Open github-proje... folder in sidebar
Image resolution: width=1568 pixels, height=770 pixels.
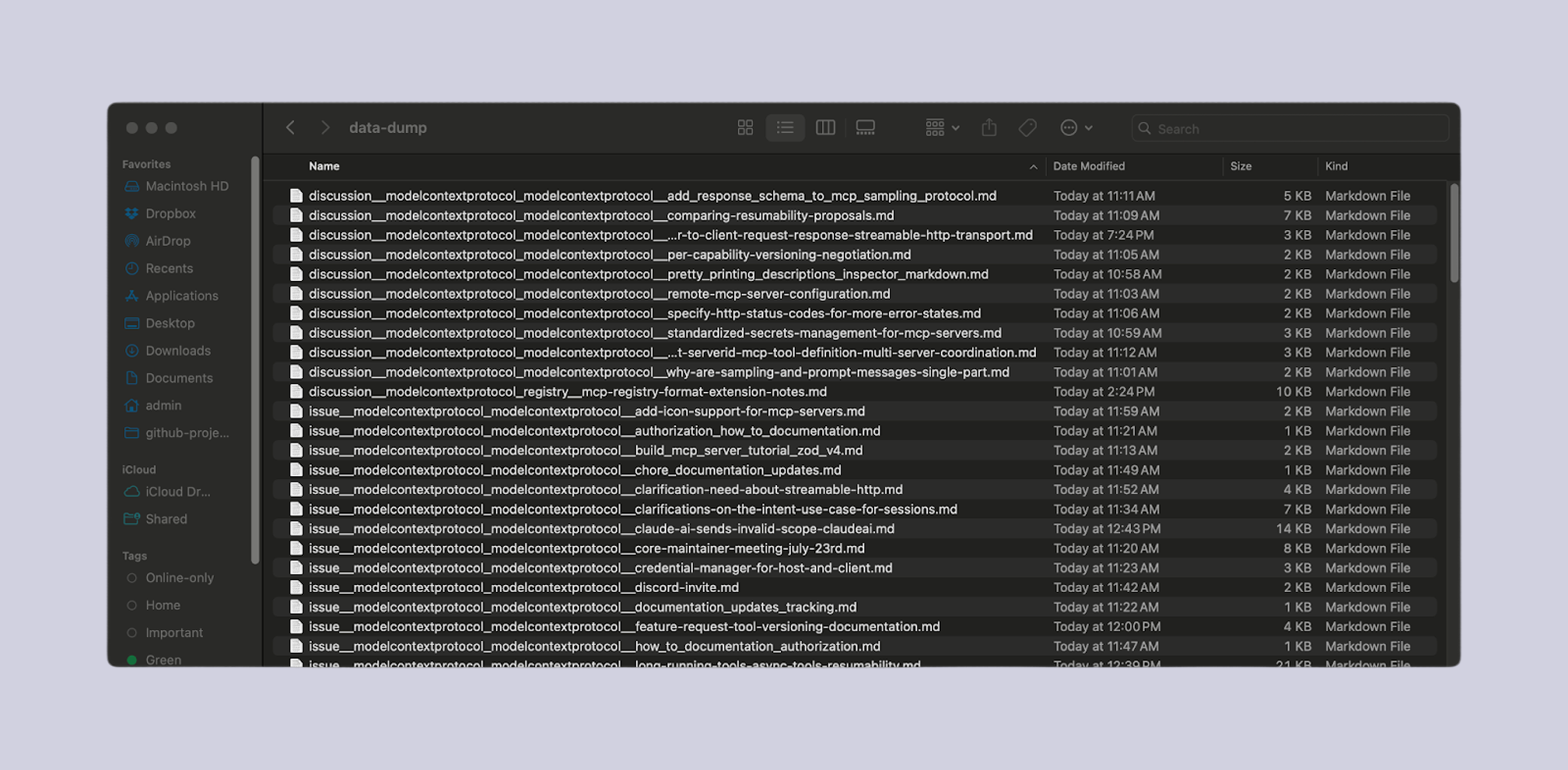click(178, 433)
